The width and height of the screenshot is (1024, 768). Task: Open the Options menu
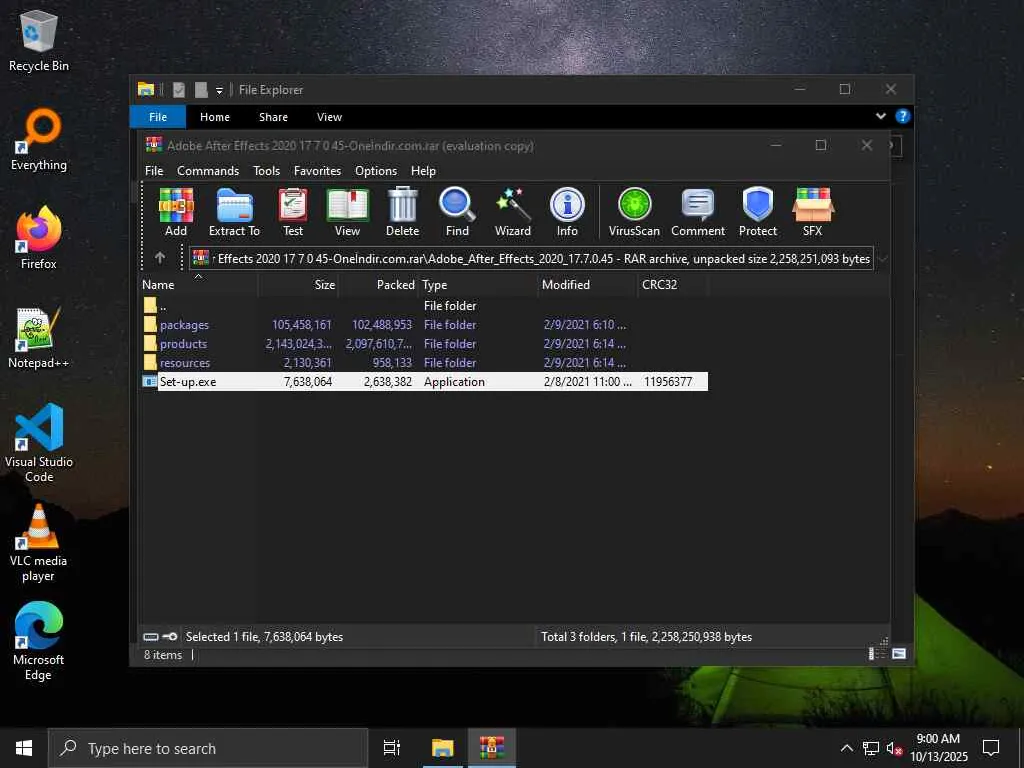(x=376, y=170)
